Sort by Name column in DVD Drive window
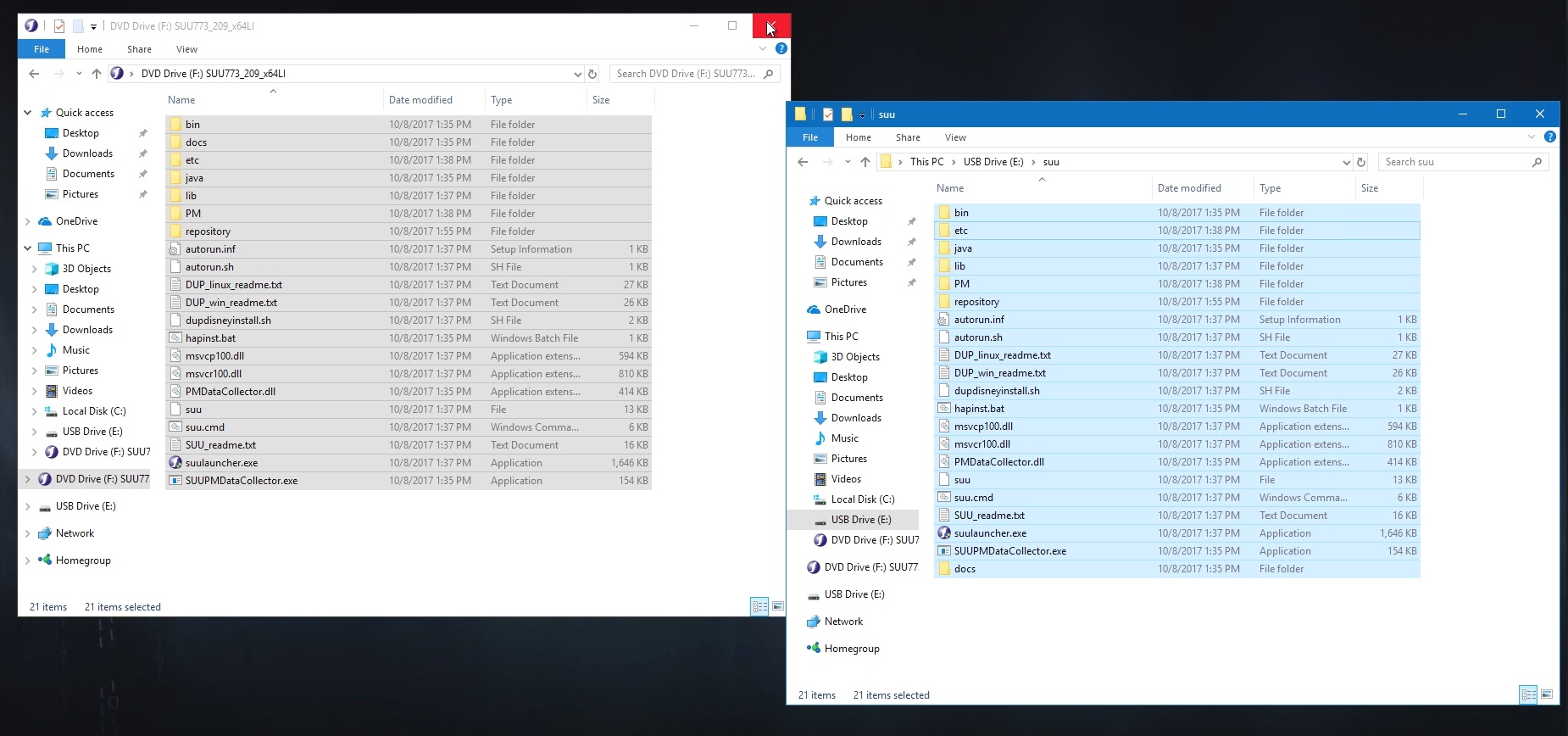Screen dimensions: 1568x736 point(275,100)
